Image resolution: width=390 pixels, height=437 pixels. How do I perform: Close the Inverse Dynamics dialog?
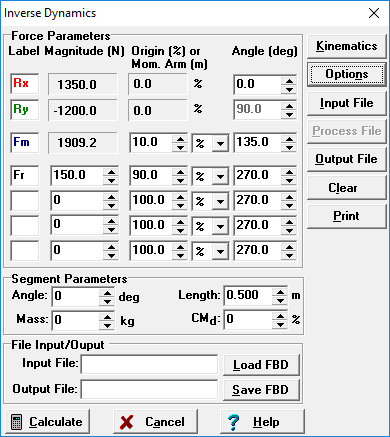tap(374, 13)
